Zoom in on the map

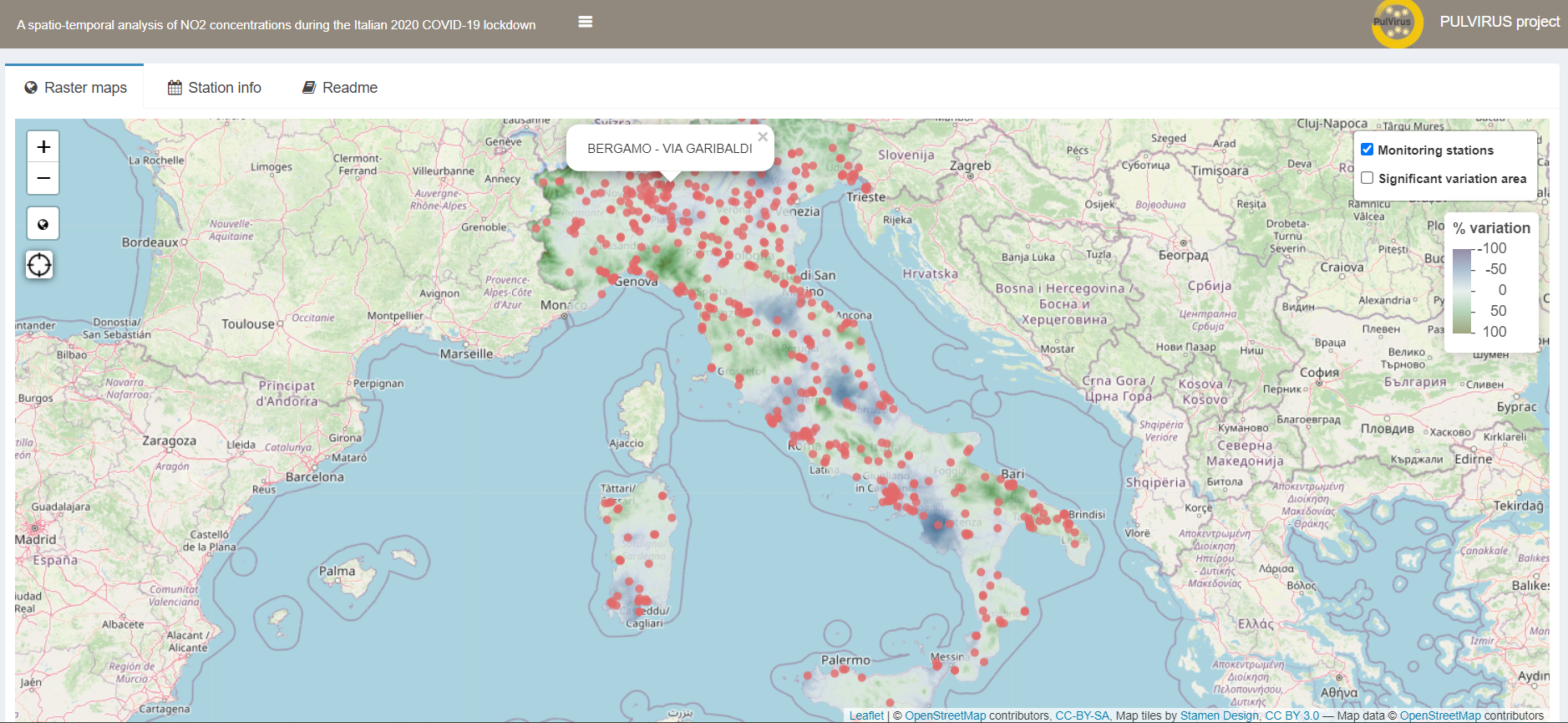[x=43, y=146]
